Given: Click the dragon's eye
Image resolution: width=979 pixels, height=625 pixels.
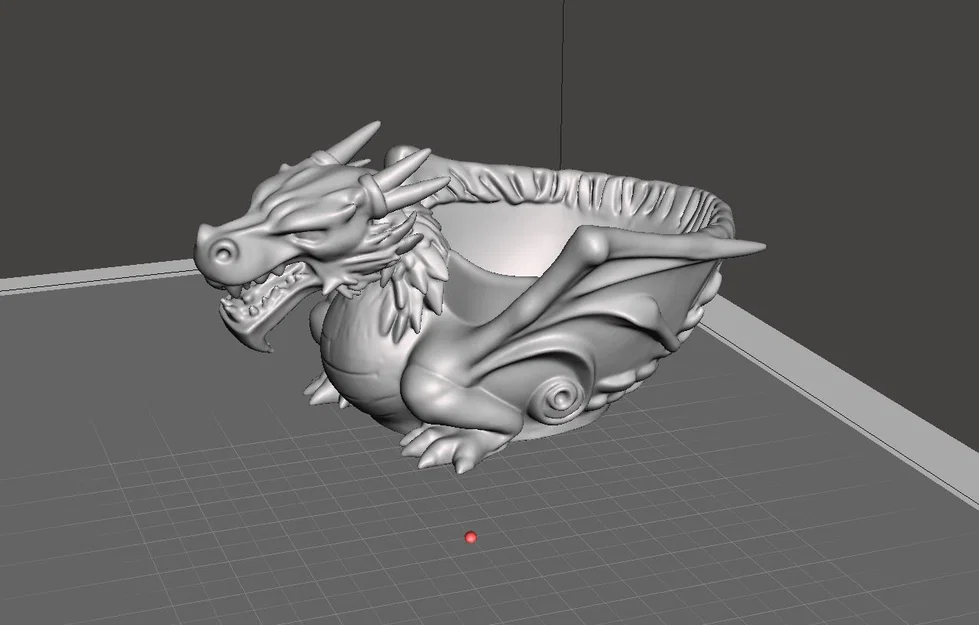Looking at the screenshot, I should click(300, 232).
